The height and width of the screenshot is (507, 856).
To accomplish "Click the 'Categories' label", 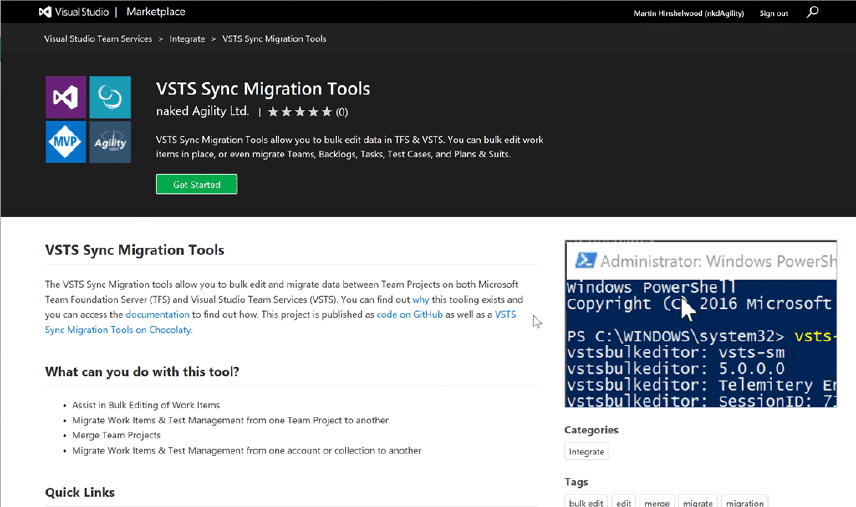I will pos(591,430).
